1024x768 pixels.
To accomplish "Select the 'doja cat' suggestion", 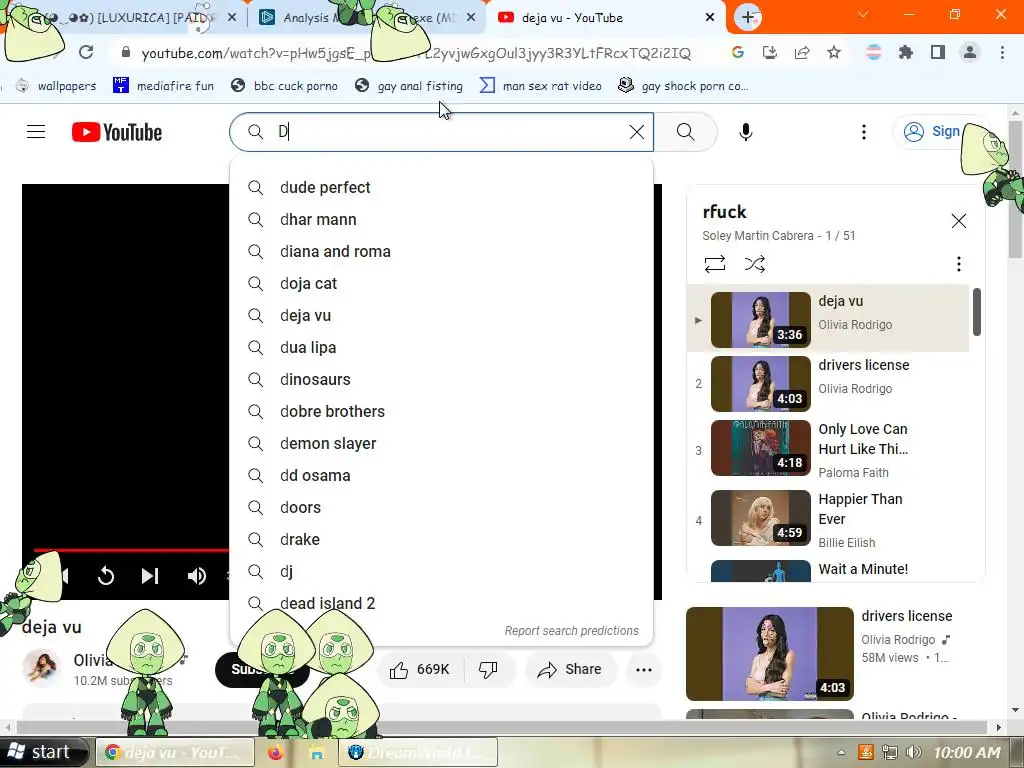I will (x=441, y=283).
